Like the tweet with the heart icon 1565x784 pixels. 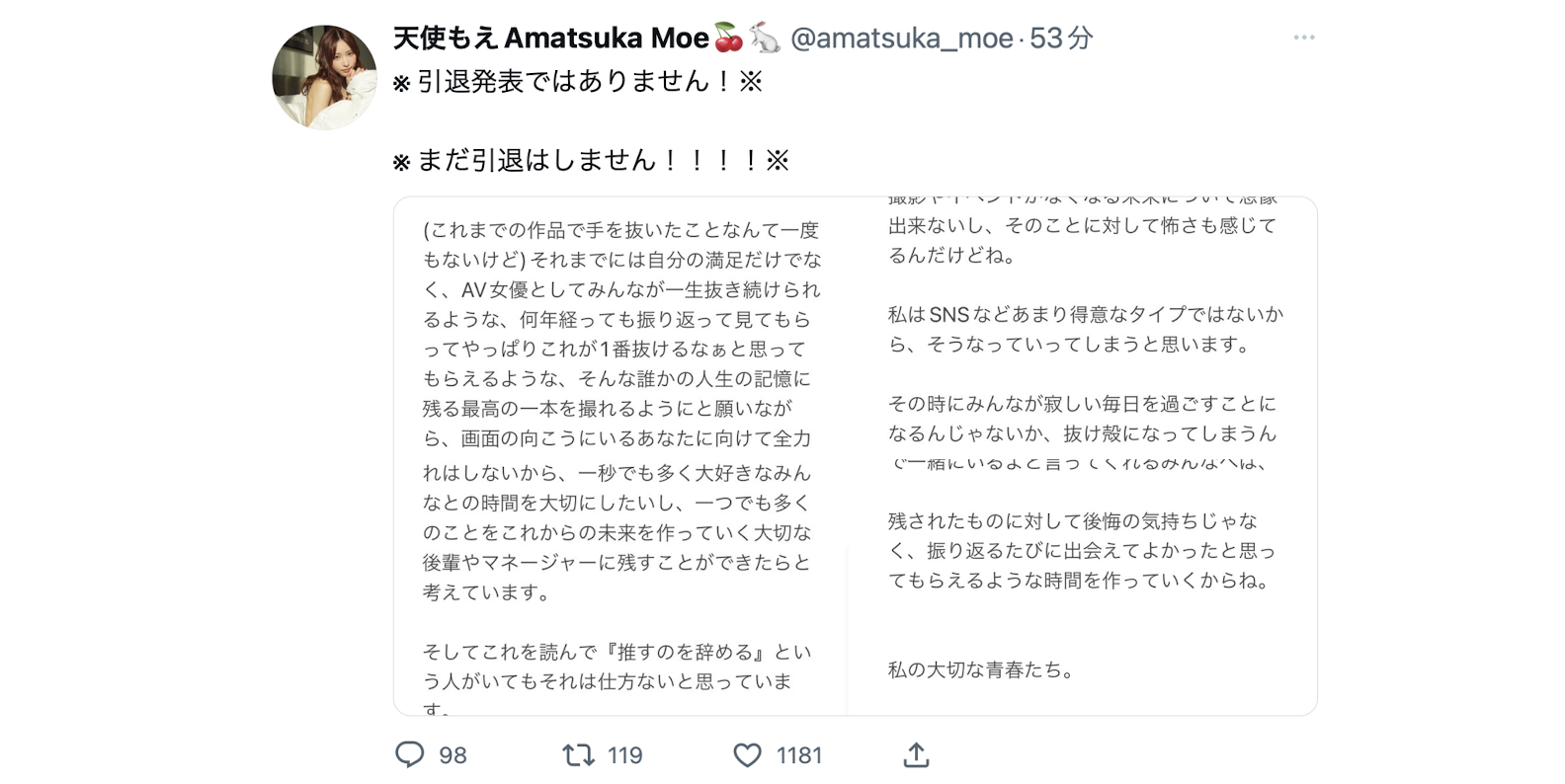coord(748,755)
